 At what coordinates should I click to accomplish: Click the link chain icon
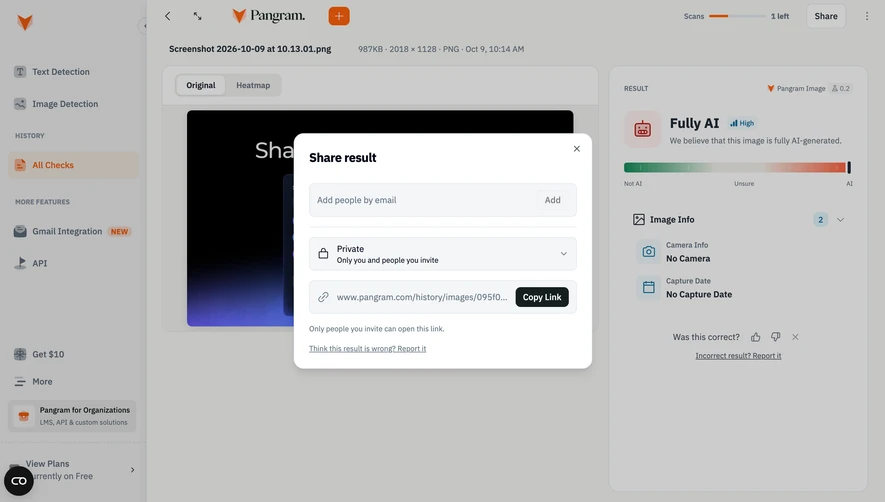pyautogui.click(x=323, y=297)
